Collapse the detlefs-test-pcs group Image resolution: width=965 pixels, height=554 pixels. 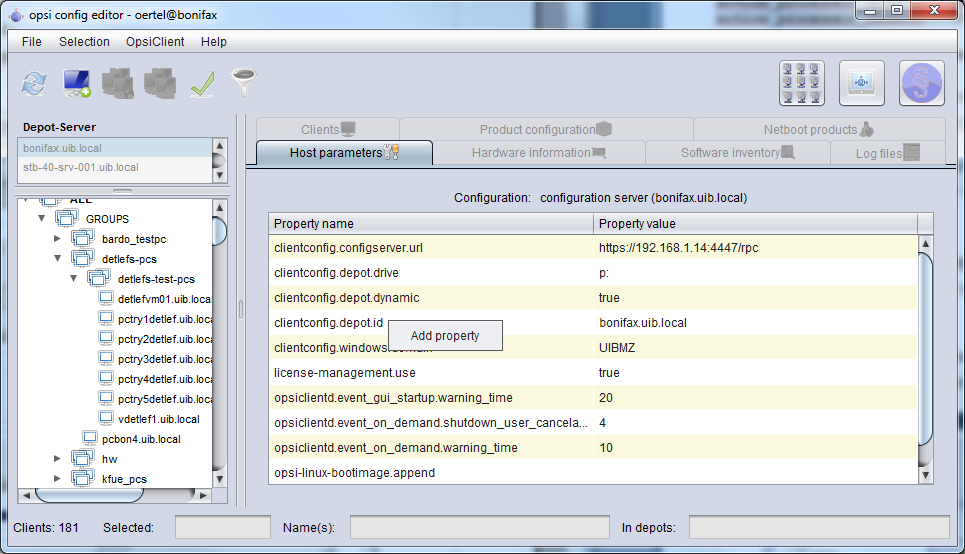(73, 278)
